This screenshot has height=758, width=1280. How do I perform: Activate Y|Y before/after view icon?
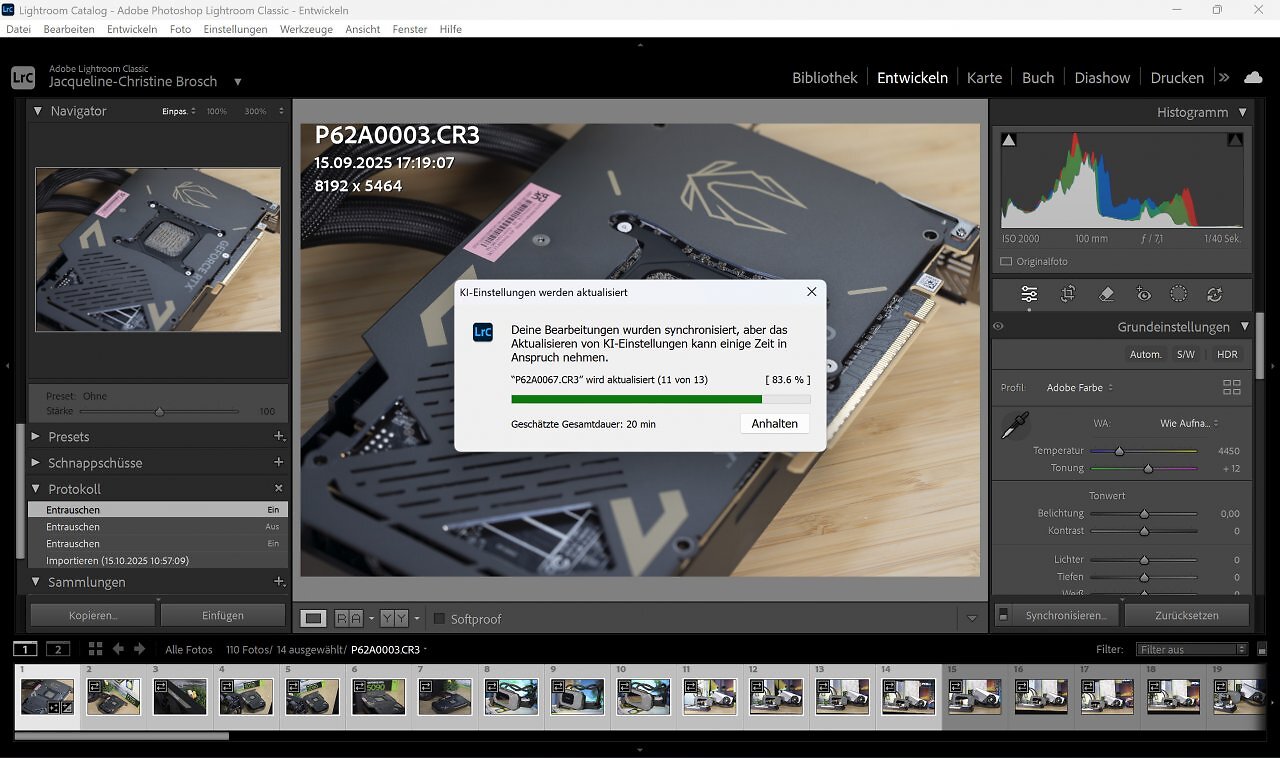[x=394, y=618]
